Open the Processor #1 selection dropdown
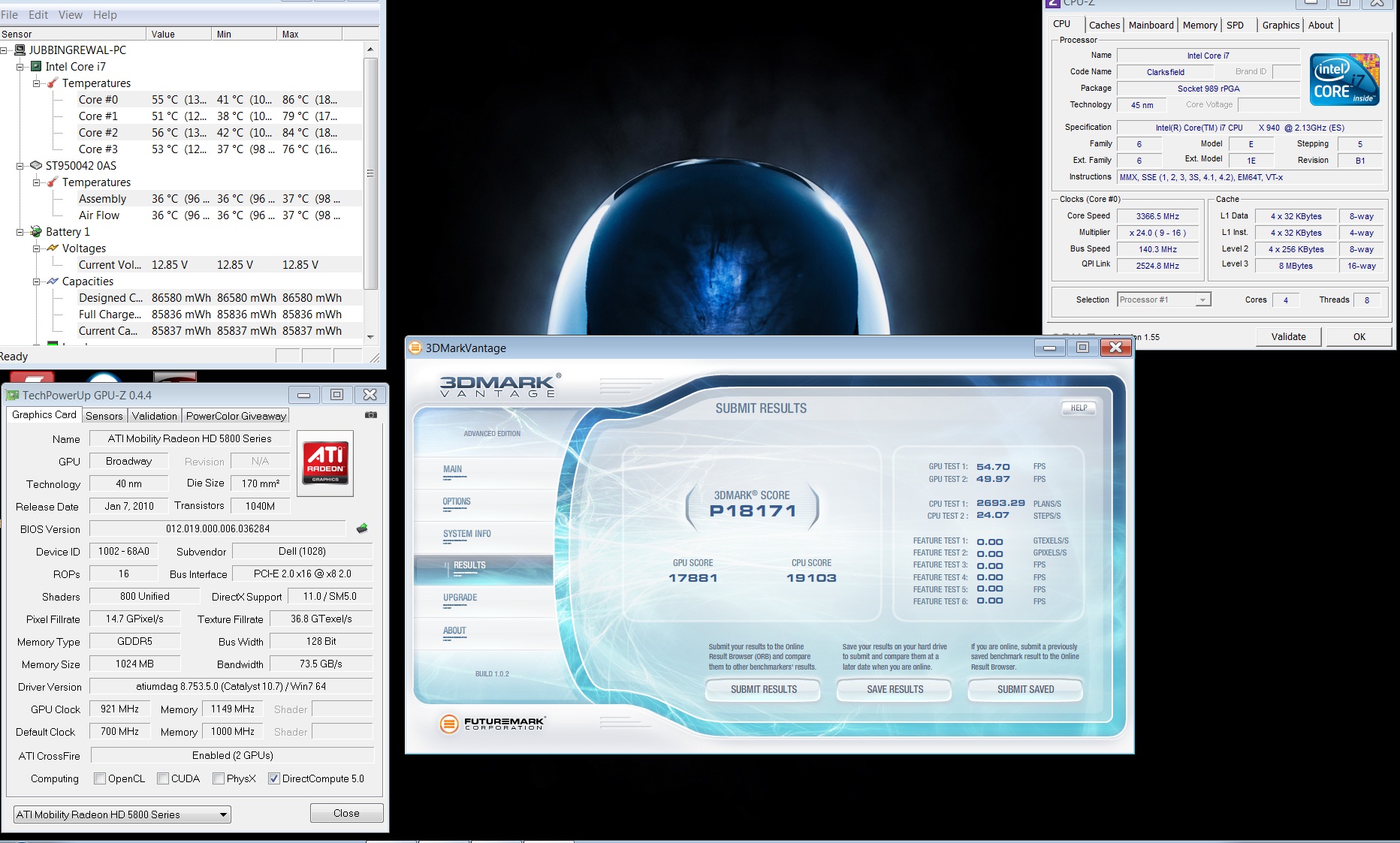The width and height of the screenshot is (1400, 843). [1164, 300]
